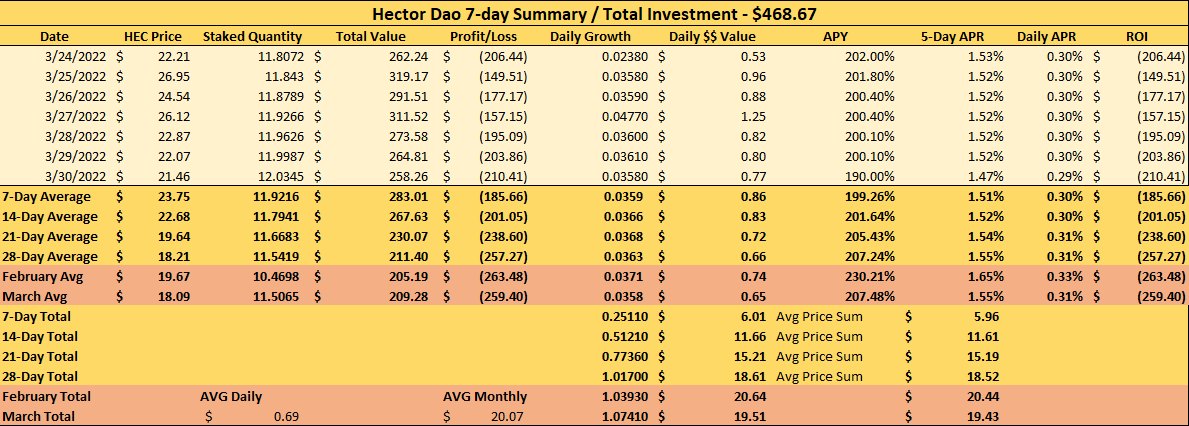This screenshot has height=426, width=1189.
Task: Select the February Avg row label
Action: [x=43, y=277]
